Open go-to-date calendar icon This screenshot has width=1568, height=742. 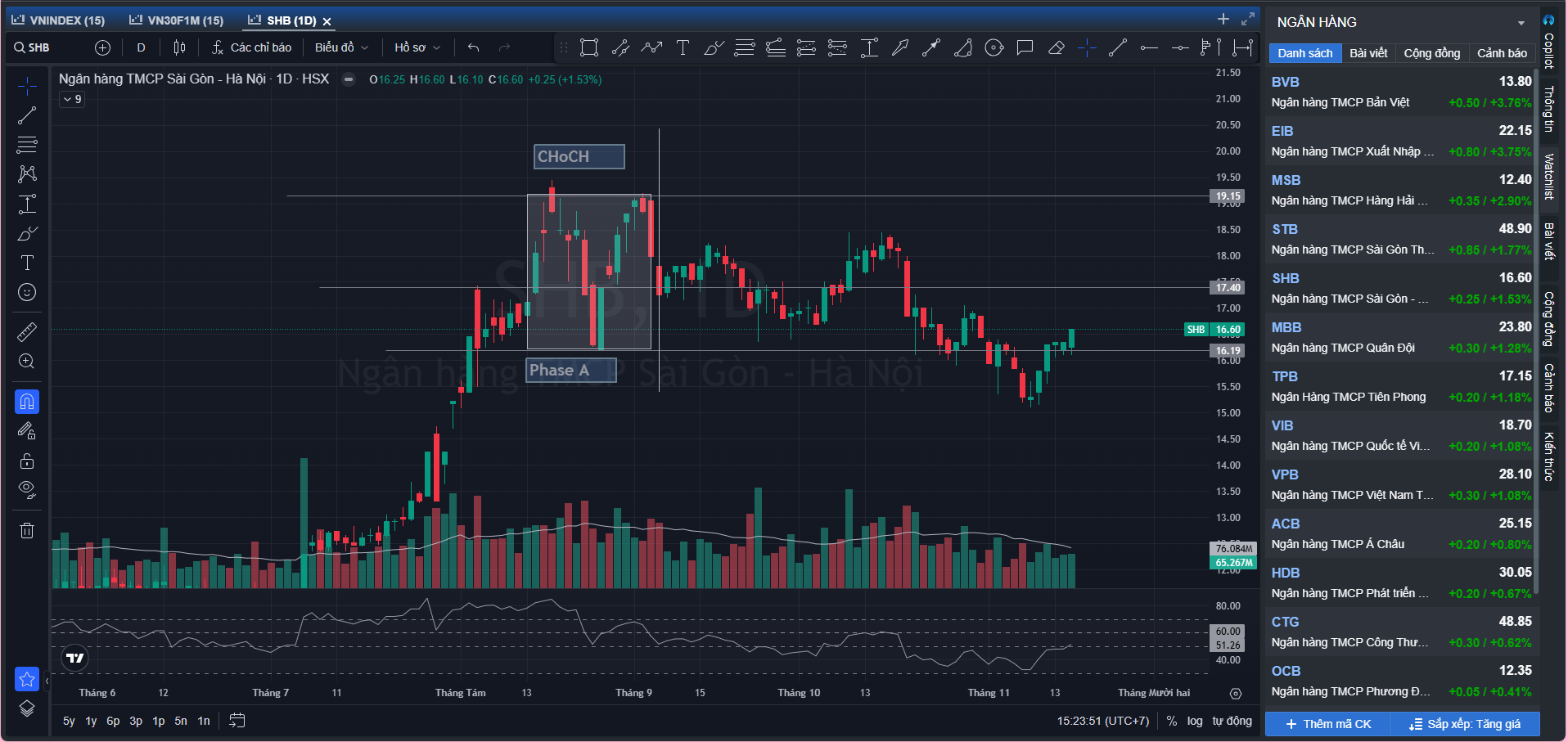click(x=237, y=721)
